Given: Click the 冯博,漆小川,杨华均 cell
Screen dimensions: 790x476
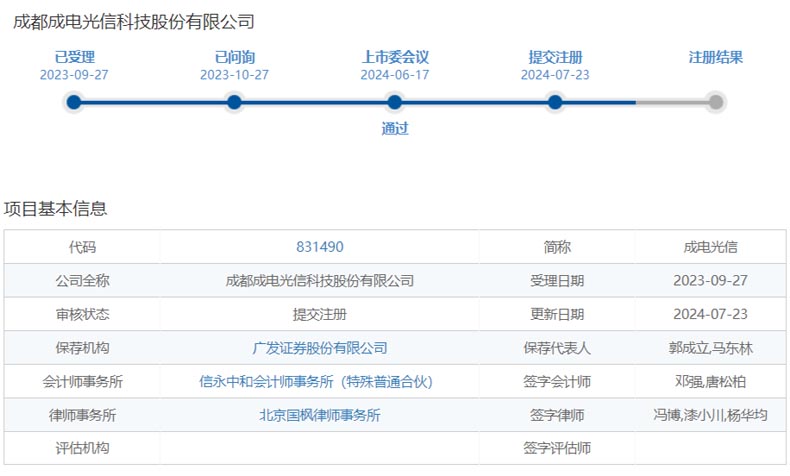Looking at the screenshot, I should (710, 416).
